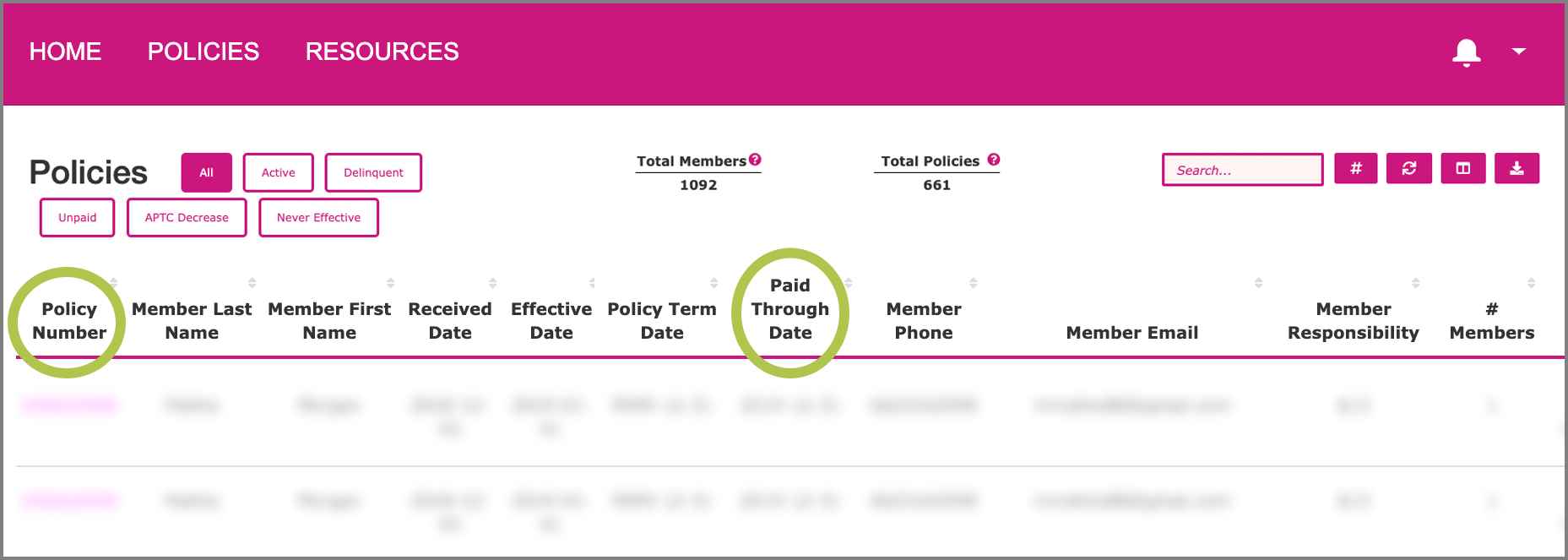Click the hash symbol toolbar button
The width and height of the screenshot is (1568, 560).
click(1355, 169)
